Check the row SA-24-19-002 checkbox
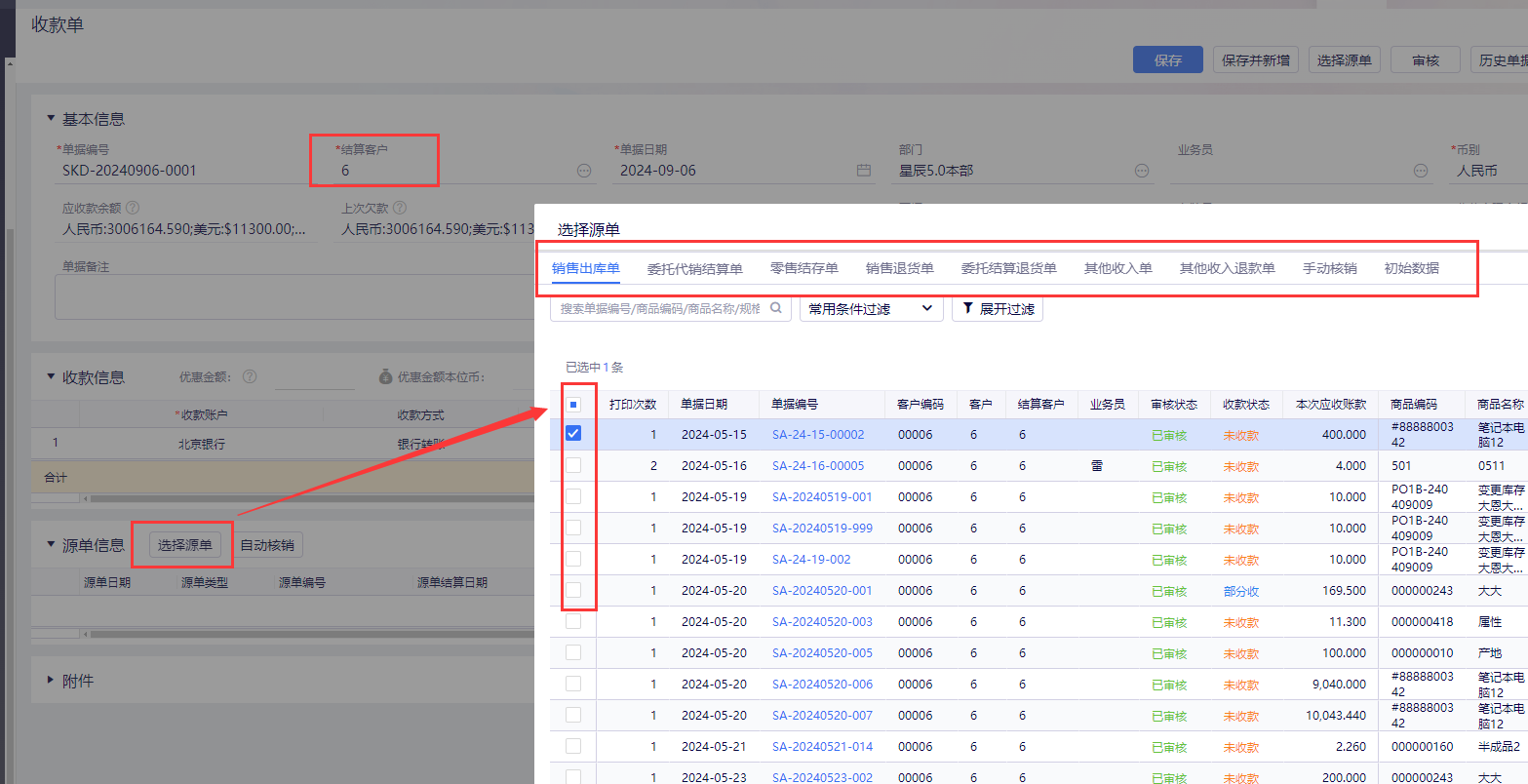Screen dimensions: 1528x784 573,559
